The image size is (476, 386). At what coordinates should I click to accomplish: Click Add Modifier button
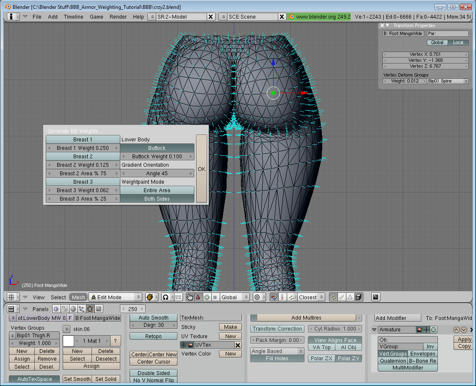397,318
